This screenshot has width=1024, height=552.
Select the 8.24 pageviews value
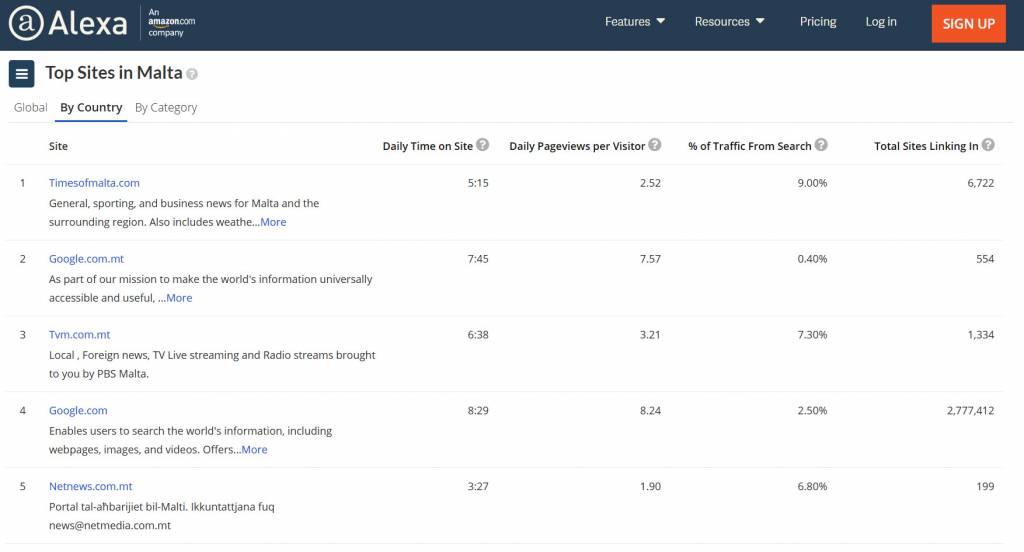point(650,410)
